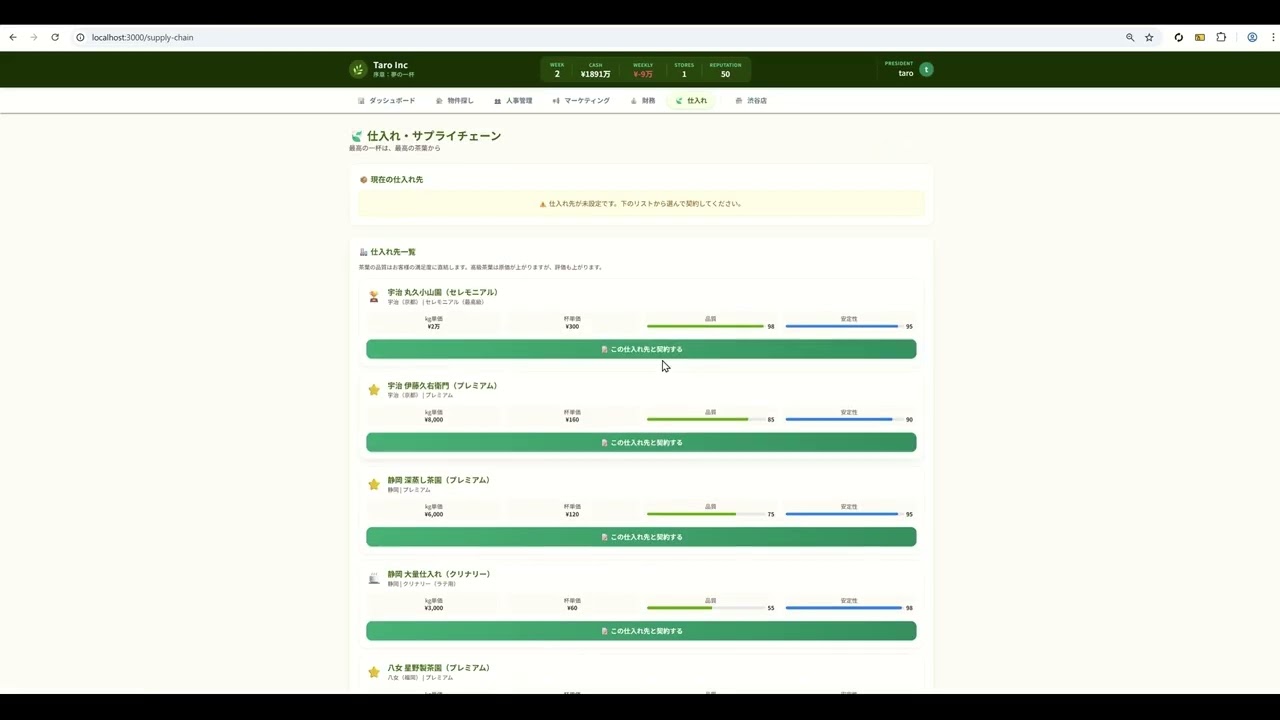Click 品質 bar for 宇治 丸久小山園

[x=706, y=326]
